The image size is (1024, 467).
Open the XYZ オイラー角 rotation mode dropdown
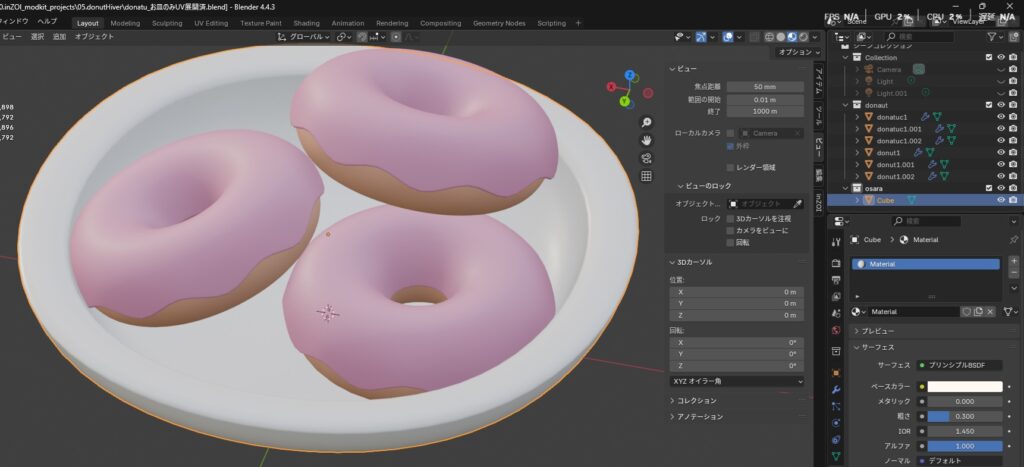(x=737, y=381)
